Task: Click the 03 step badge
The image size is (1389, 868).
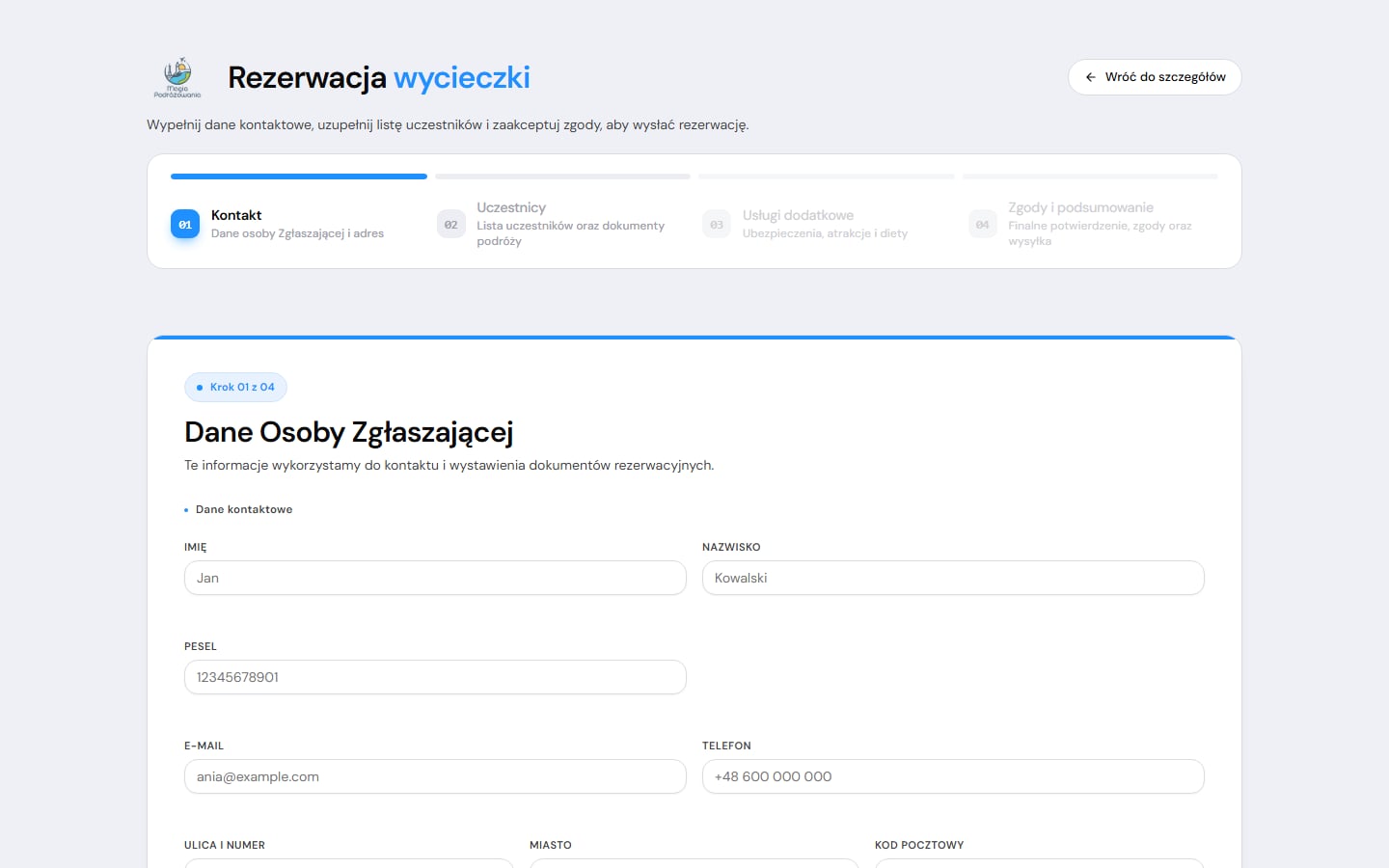Action: pyautogui.click(x=717, y=225)
